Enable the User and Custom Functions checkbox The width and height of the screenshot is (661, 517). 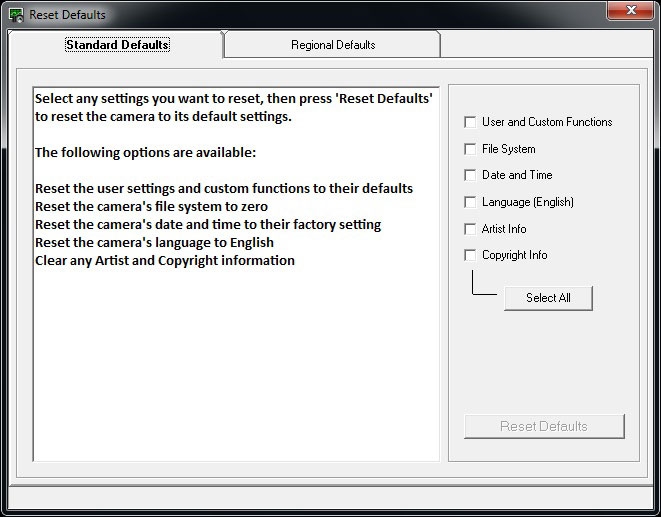[470, 122]
